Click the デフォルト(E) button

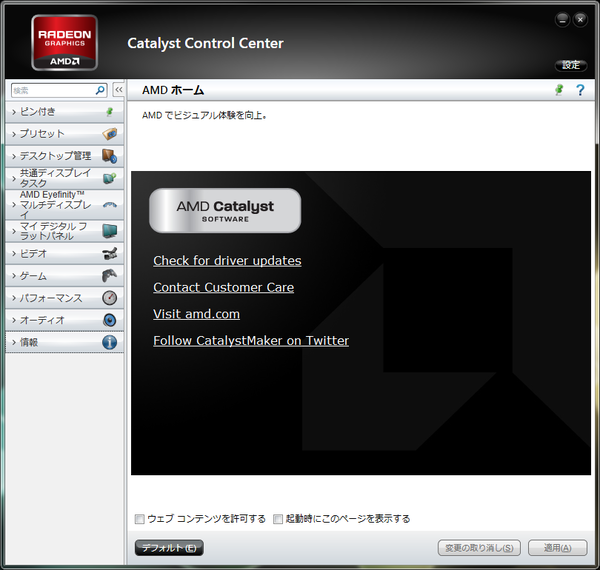(x=169, y=548)
